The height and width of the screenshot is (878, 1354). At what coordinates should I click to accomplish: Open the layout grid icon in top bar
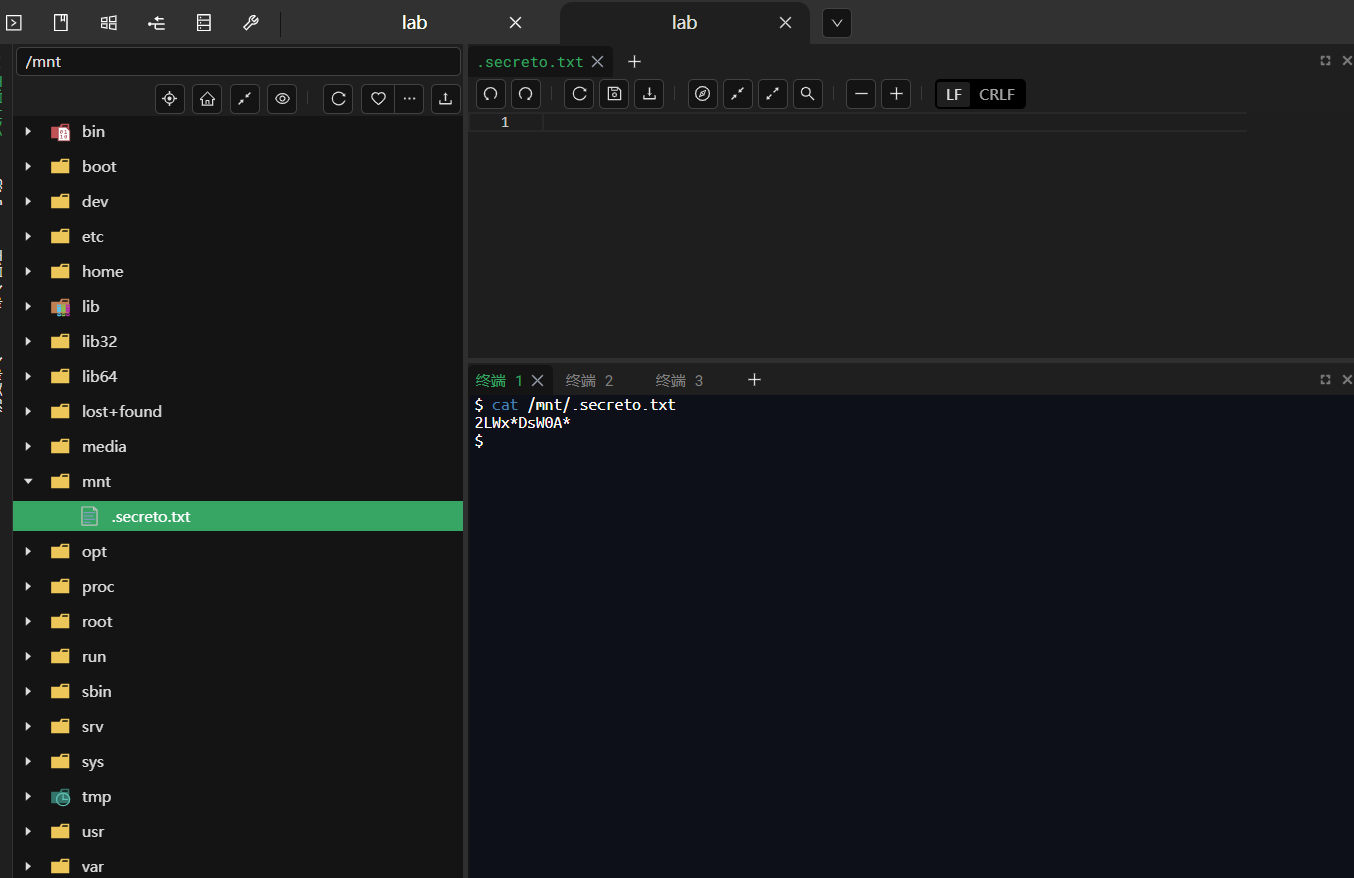[109, 22]
